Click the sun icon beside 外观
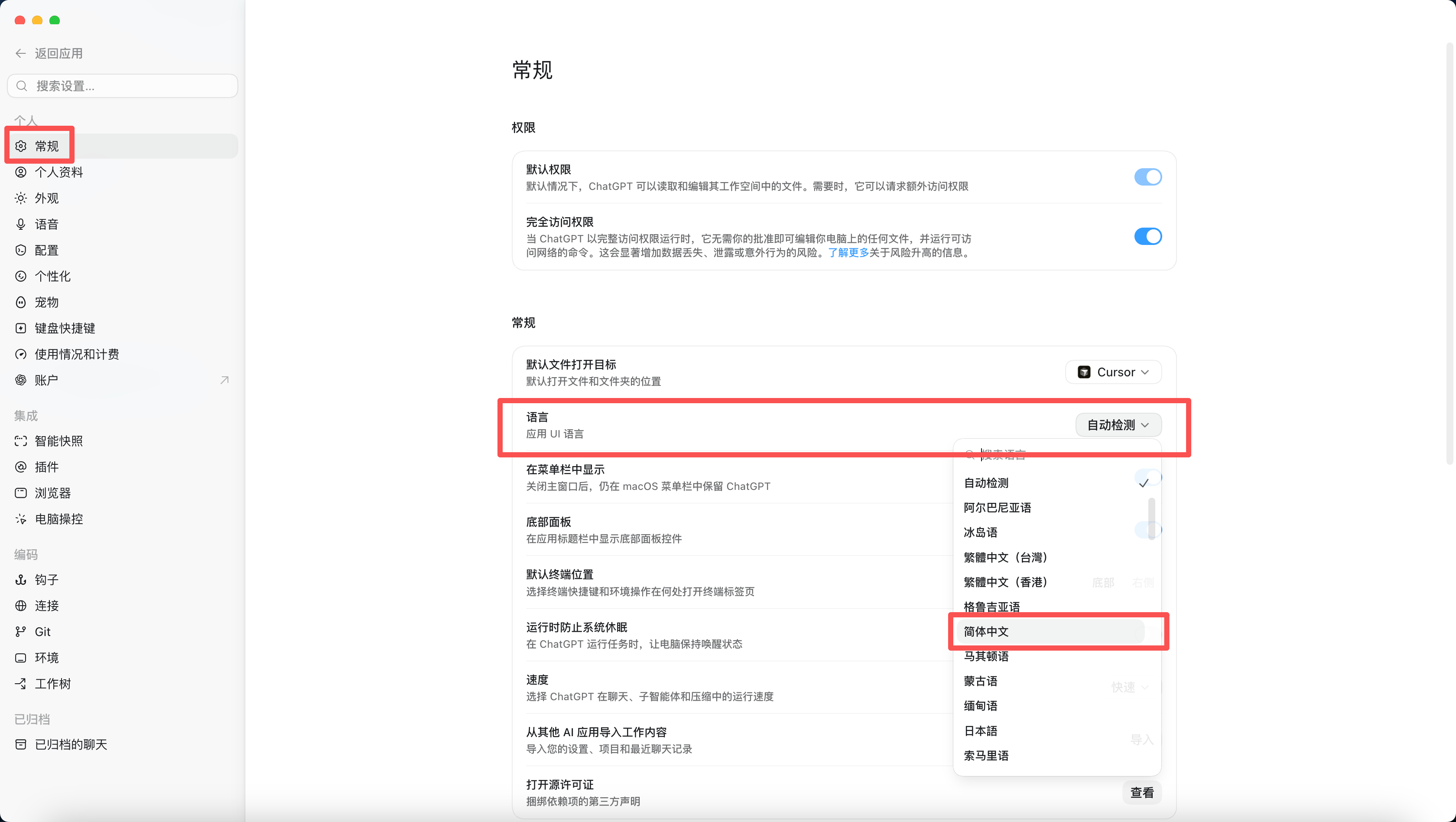Image resolution: width=1456 pixels, height=822 pixels. [x=21, y=199]
